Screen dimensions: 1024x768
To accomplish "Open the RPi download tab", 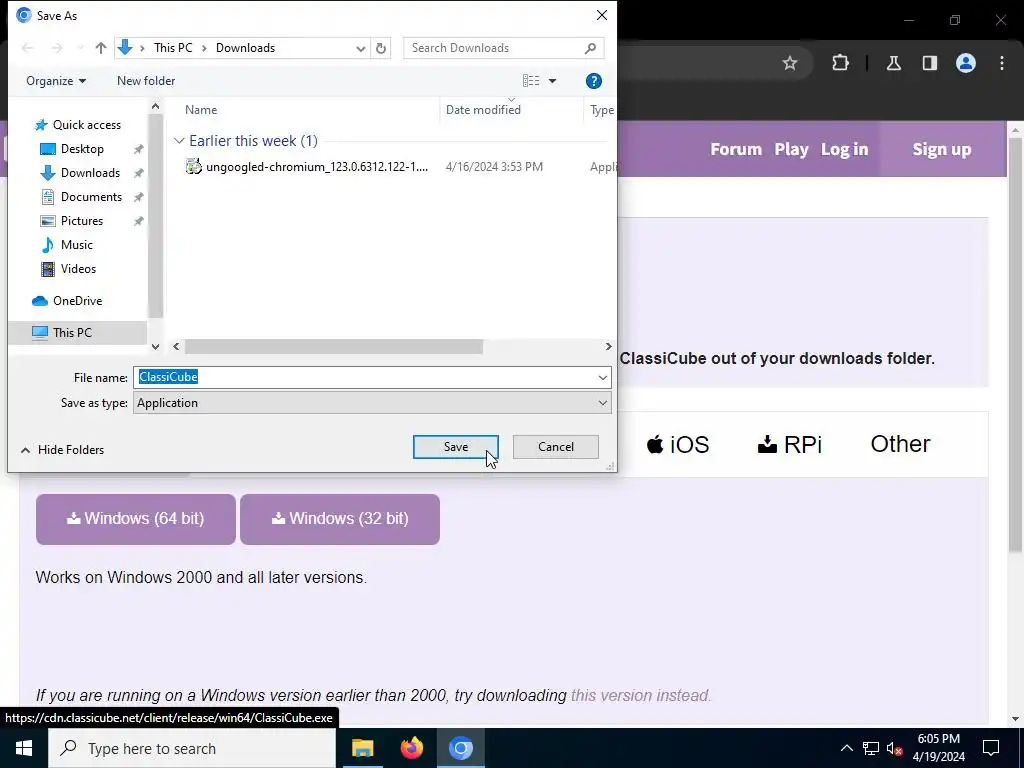I will pyautogui.click(x=789, y=445).
